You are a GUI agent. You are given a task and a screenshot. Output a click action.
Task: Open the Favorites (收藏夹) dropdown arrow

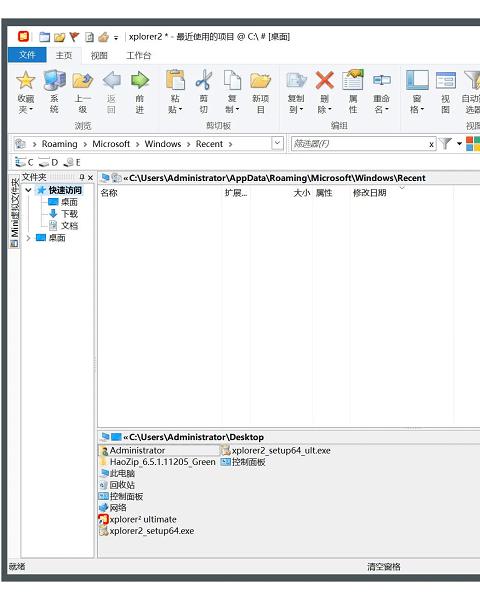pyautogui.click(x=31, y=109)
